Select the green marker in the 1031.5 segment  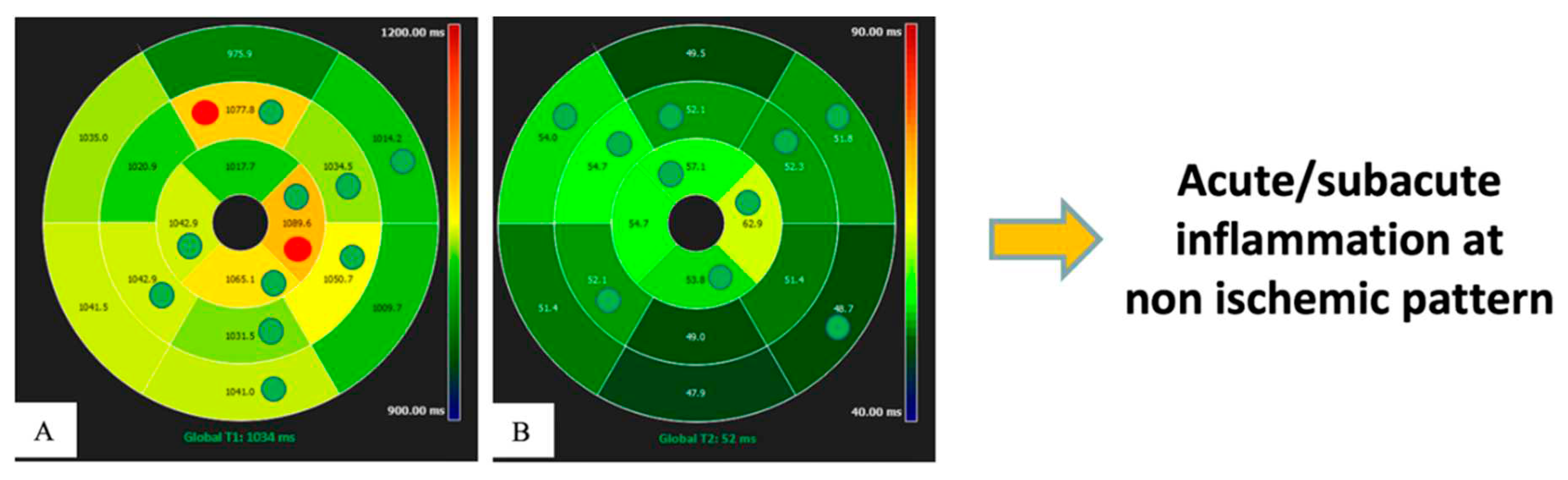click(x=271, y=332)
